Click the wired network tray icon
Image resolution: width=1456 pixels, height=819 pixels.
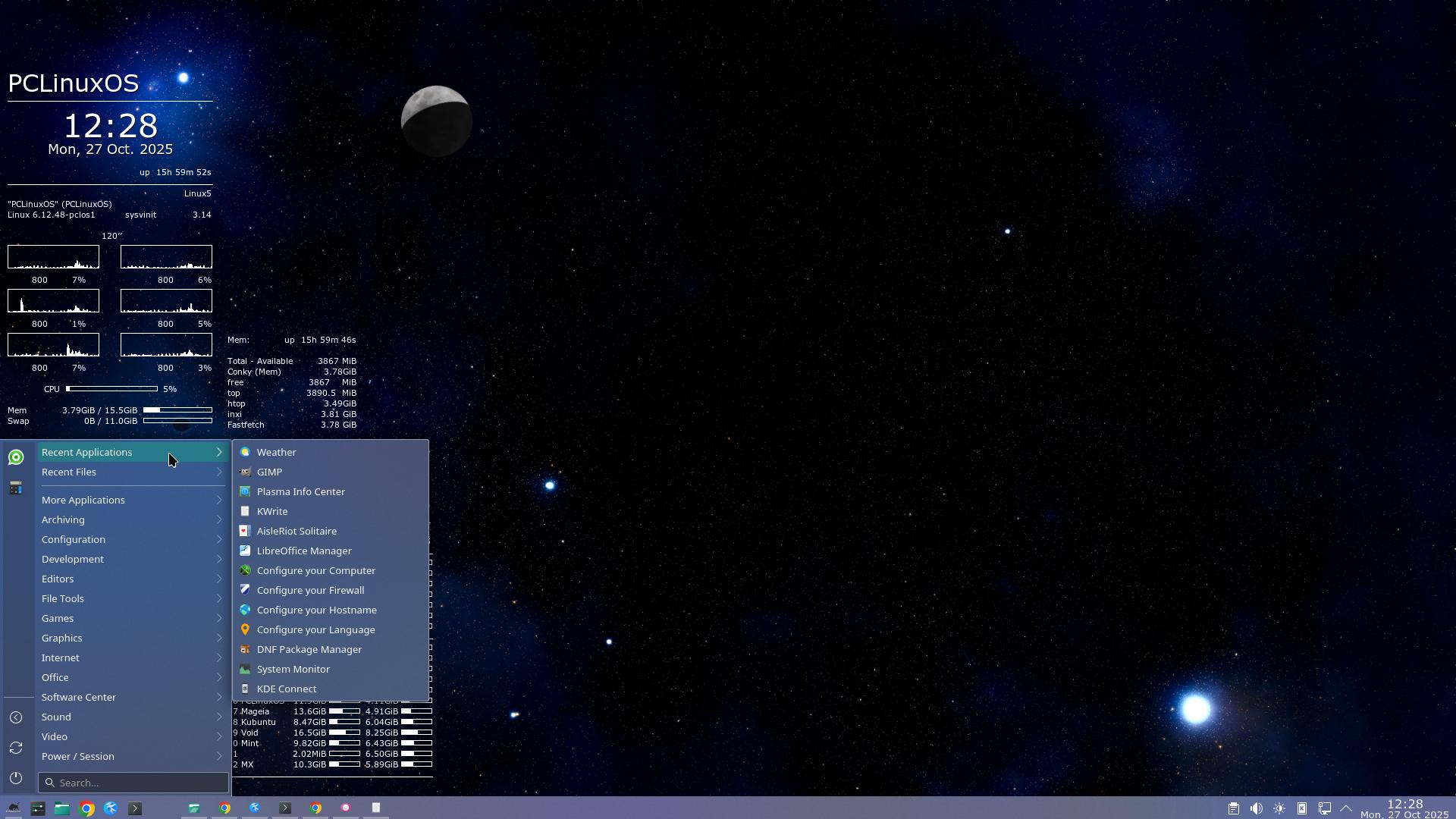coord(1325,808)
